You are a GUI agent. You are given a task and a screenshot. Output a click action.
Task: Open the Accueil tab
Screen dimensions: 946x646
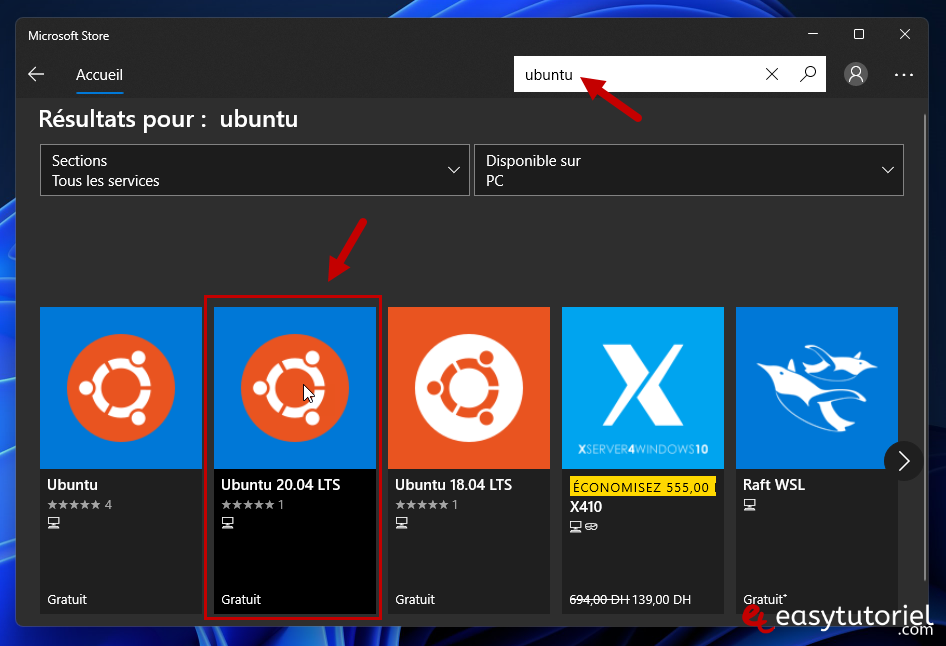[x=99, y=75]
